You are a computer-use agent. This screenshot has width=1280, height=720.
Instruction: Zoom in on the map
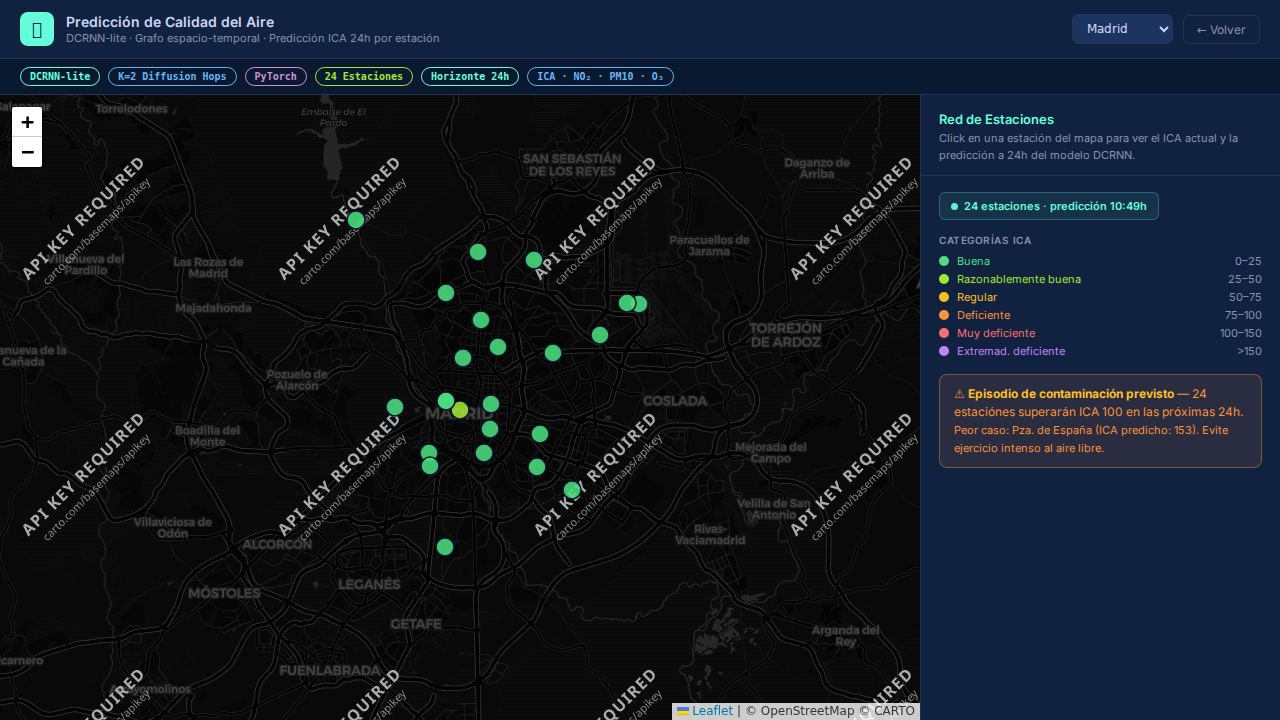(27, 122)
